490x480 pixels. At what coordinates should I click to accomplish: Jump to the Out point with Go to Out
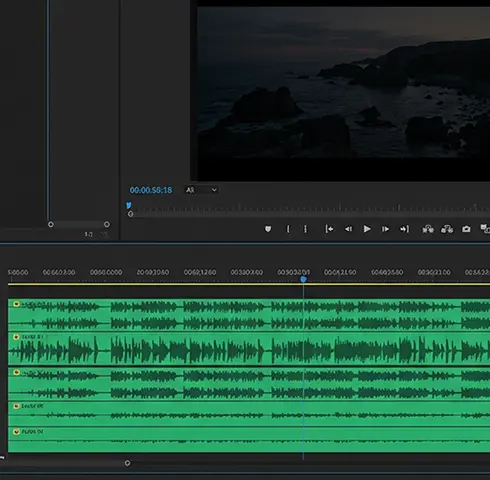pos(404,229)
